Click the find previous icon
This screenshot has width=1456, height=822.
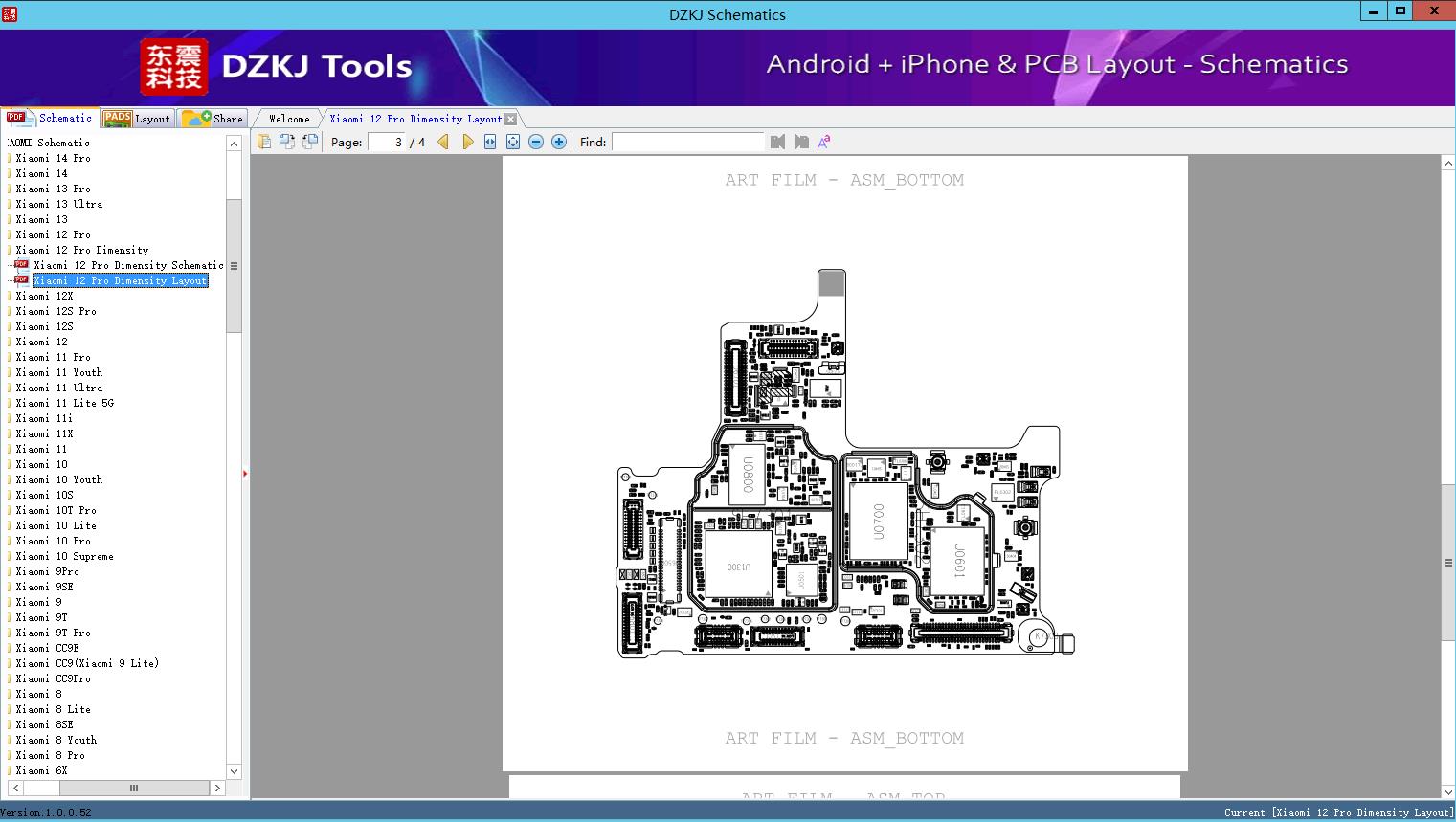pos(777,142)
